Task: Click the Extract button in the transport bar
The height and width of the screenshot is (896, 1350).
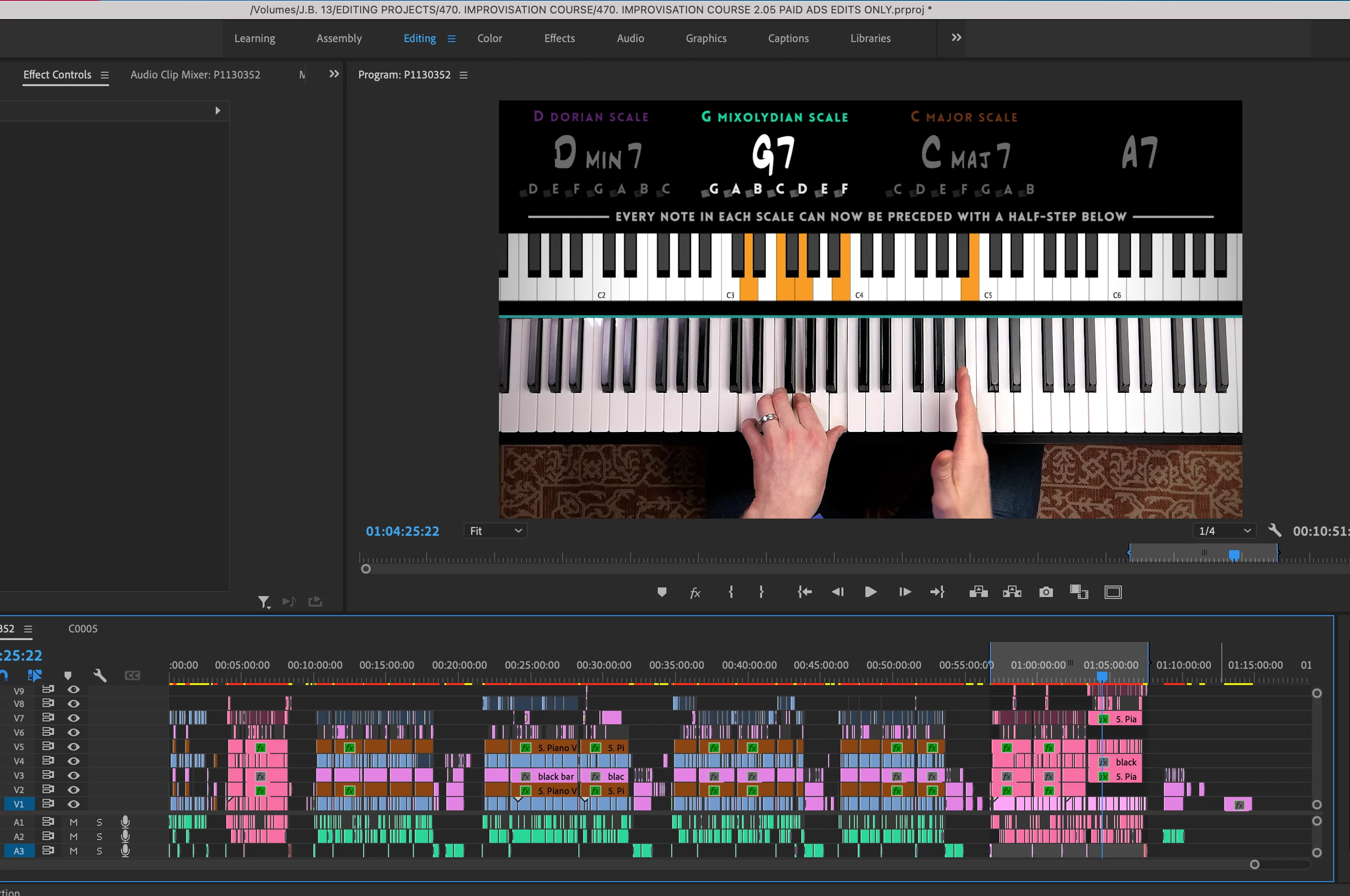Action: click(1012, 592)
